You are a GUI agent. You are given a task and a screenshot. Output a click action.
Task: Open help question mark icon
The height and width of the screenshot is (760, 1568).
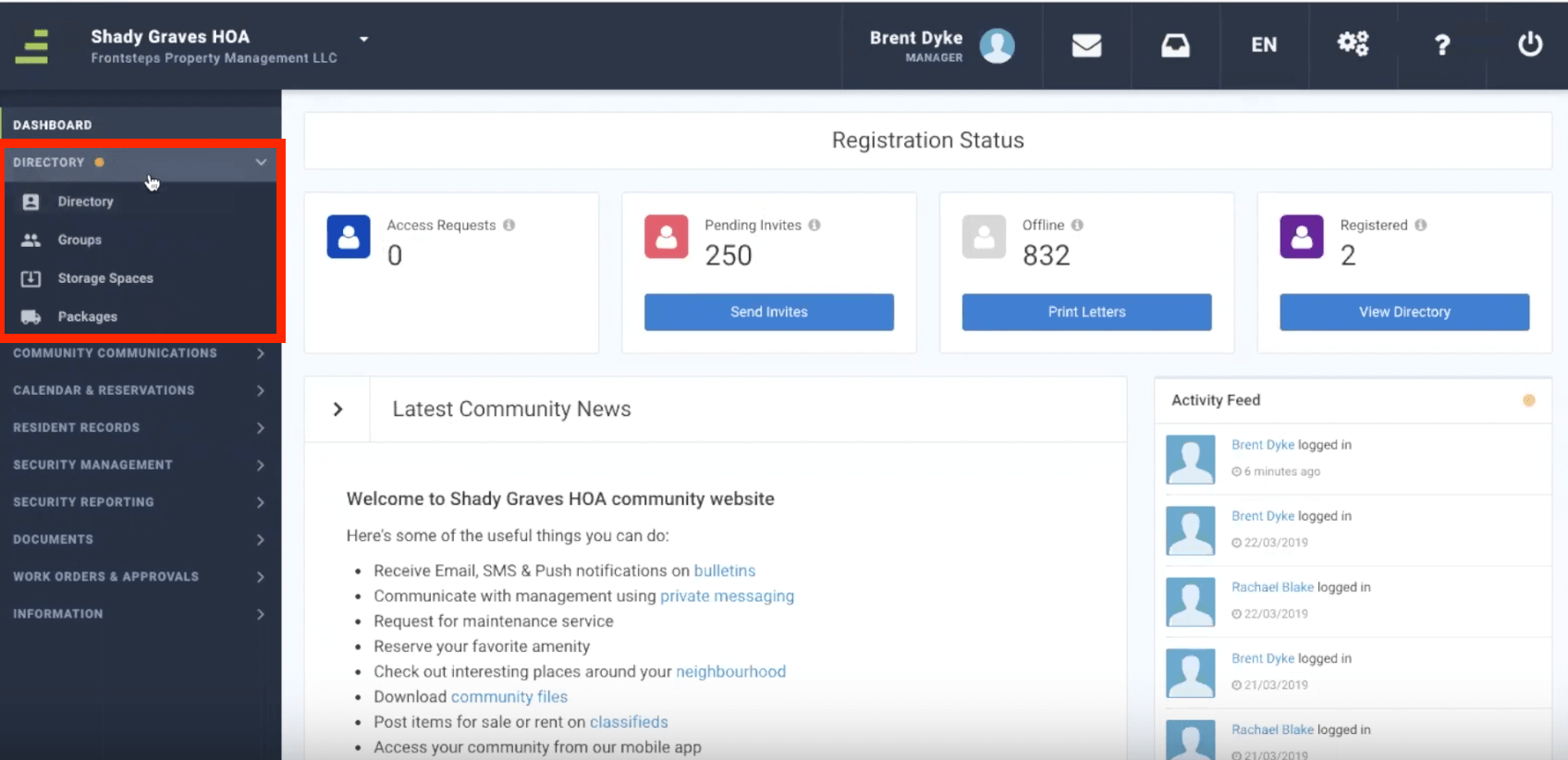click(x=1441, y=44)
